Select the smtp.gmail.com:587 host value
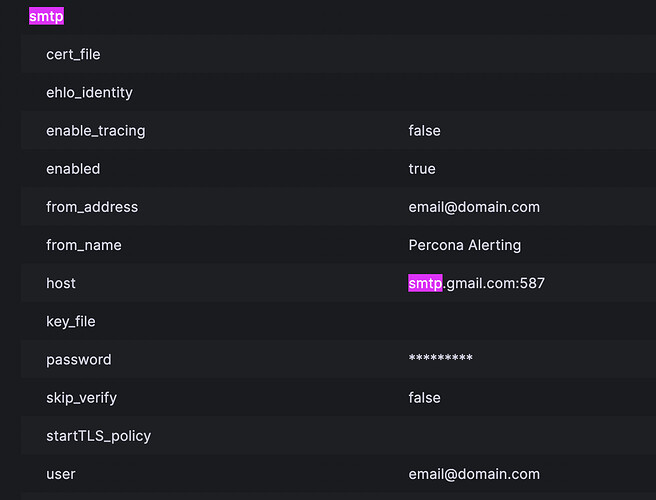656x500 pixels. [x=476, y=283]
